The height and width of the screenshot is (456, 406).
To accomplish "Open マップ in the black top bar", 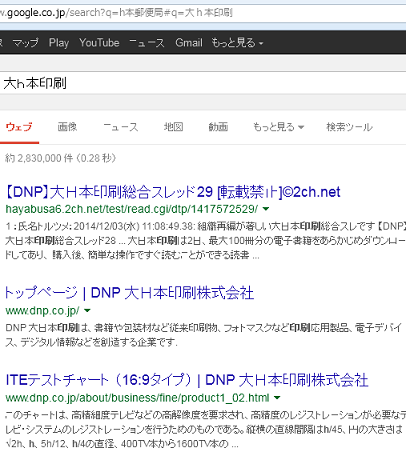I will click(25, 43).
